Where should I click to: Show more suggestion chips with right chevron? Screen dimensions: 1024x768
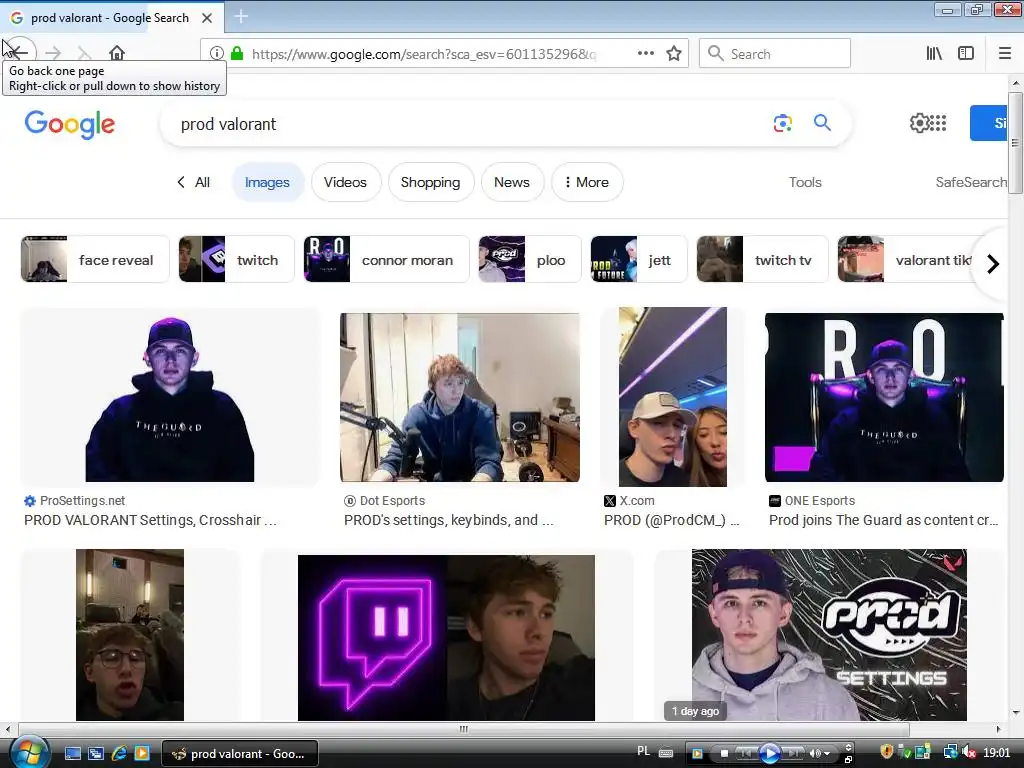pos(993,264)
